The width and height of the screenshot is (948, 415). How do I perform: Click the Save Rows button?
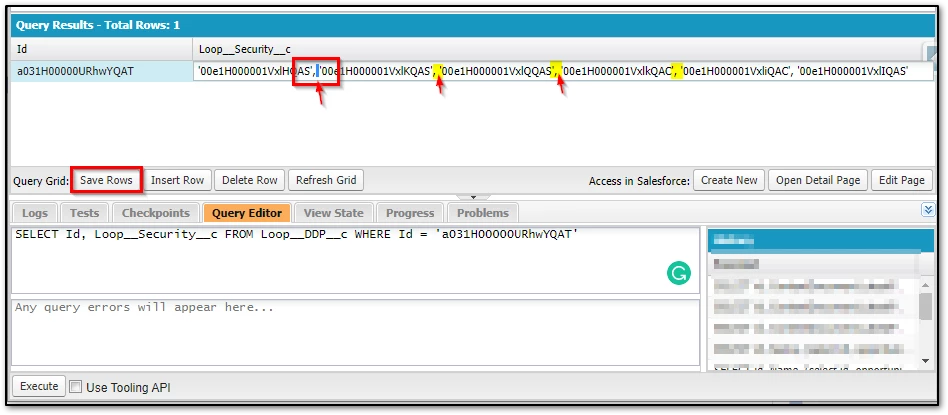pyautogui.click(x=106, y=180)
